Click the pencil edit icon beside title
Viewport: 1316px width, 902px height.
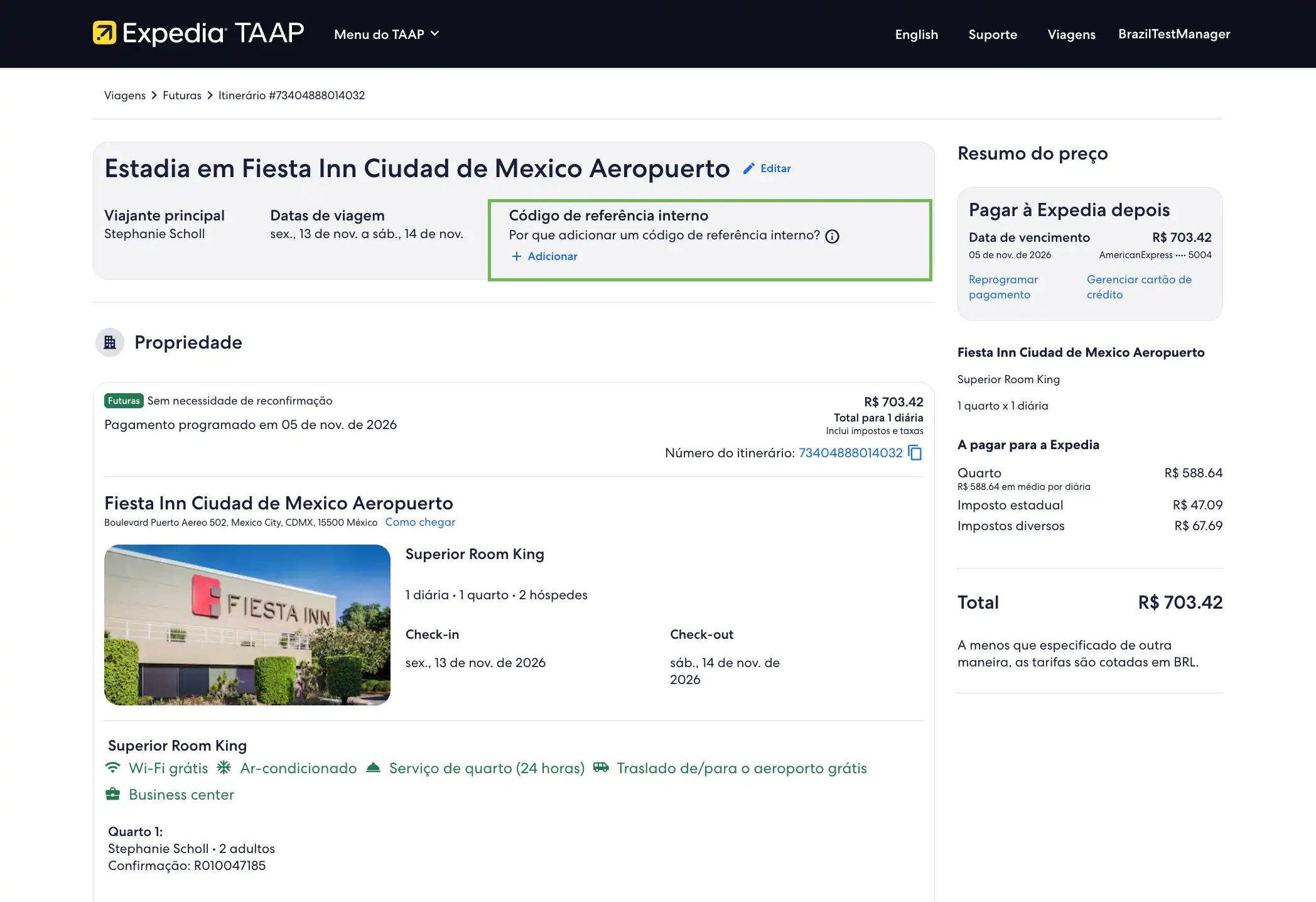[748, 168]
